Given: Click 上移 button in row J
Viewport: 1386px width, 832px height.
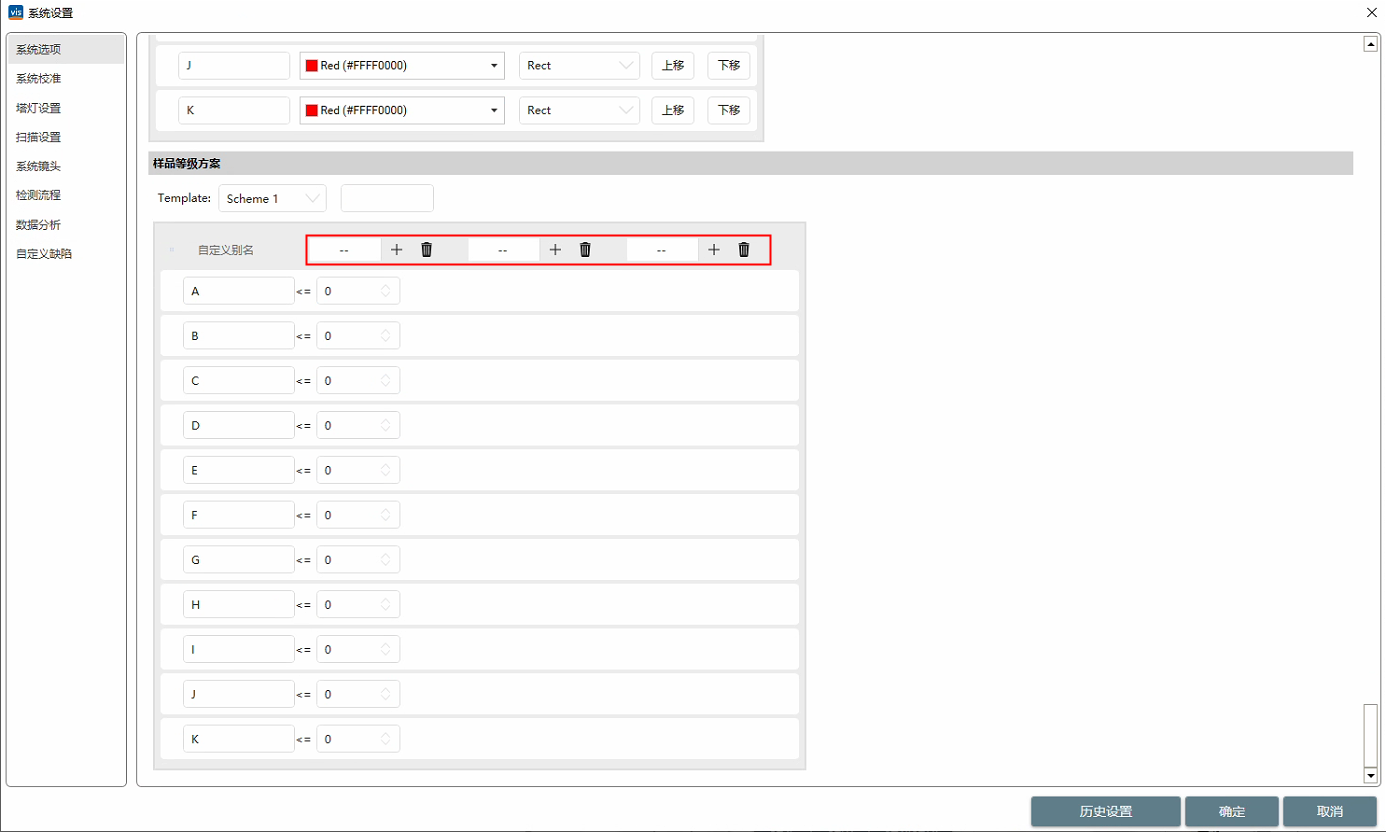Looking at the screenshot, I should [x=672, y=66].
